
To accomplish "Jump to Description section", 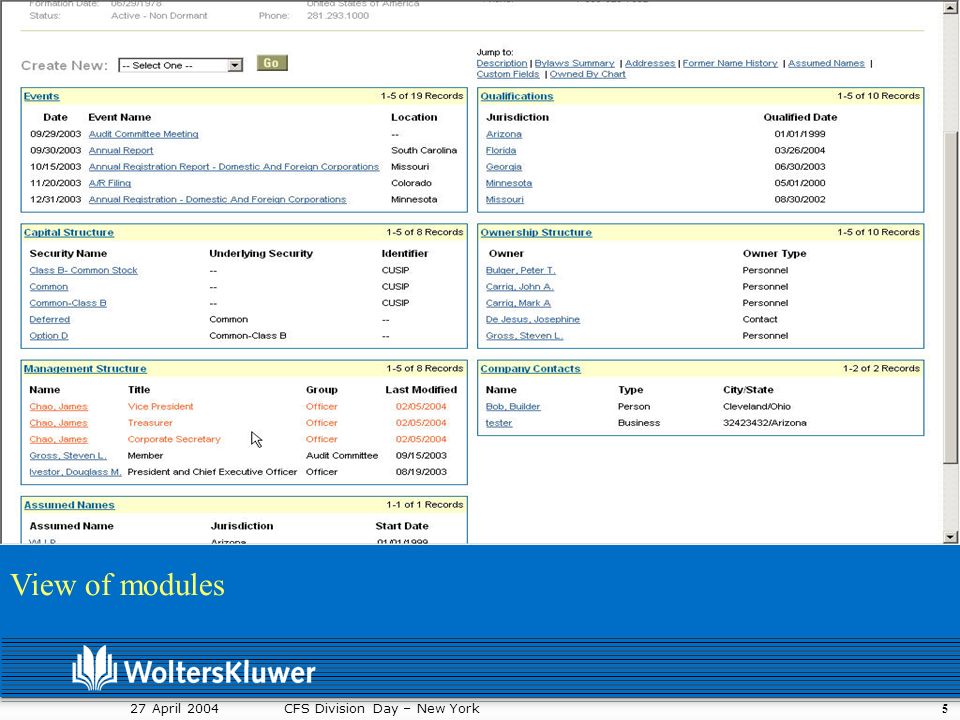I will click(x=501, y=63).
